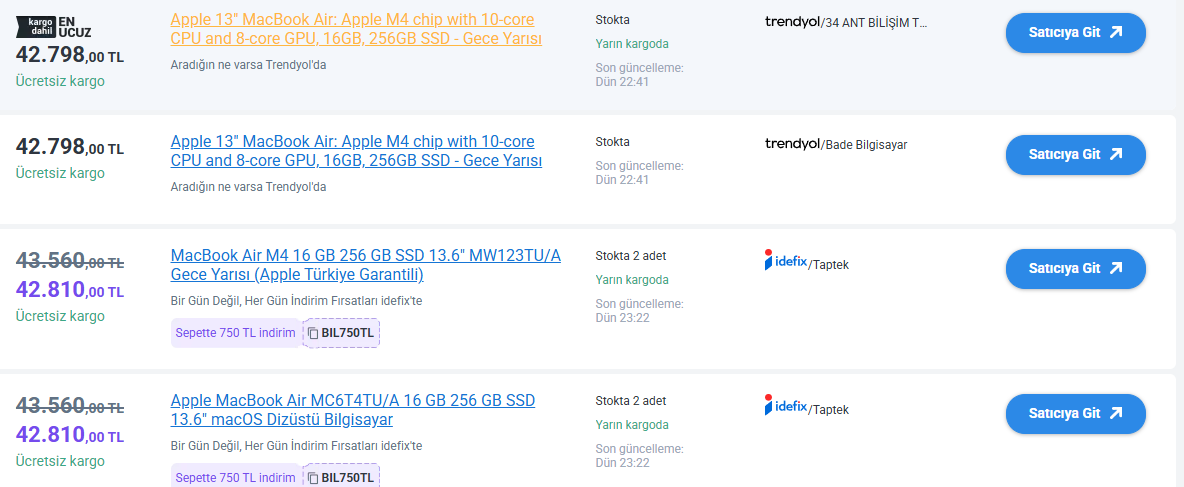Click the idefix indirim slogan on the MC6T4TU/A row
The image size is (1184, 487).
coord(297,446)
